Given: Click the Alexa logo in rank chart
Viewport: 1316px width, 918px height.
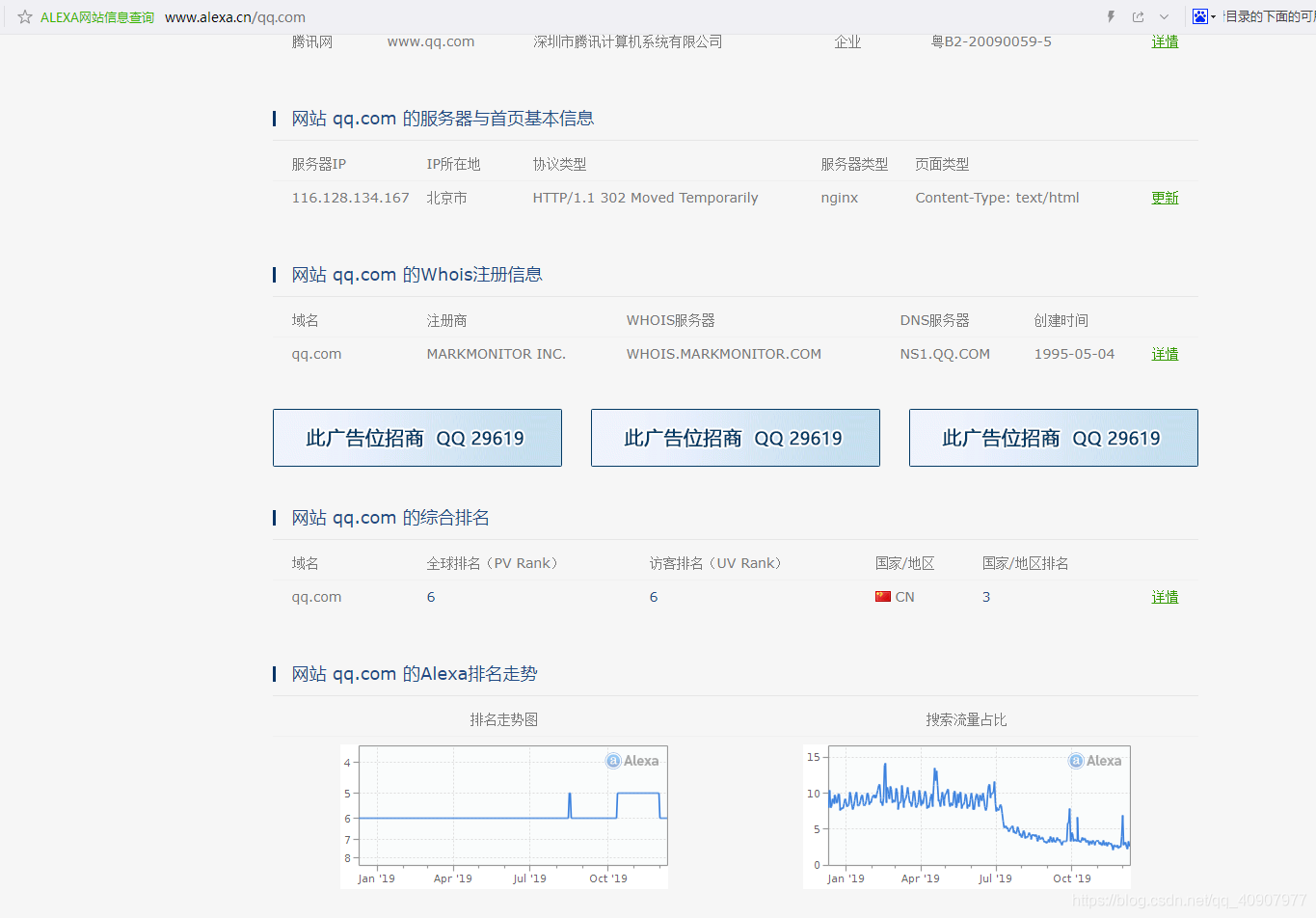Looking at the screenshot, I should click(x=632, y=761).
